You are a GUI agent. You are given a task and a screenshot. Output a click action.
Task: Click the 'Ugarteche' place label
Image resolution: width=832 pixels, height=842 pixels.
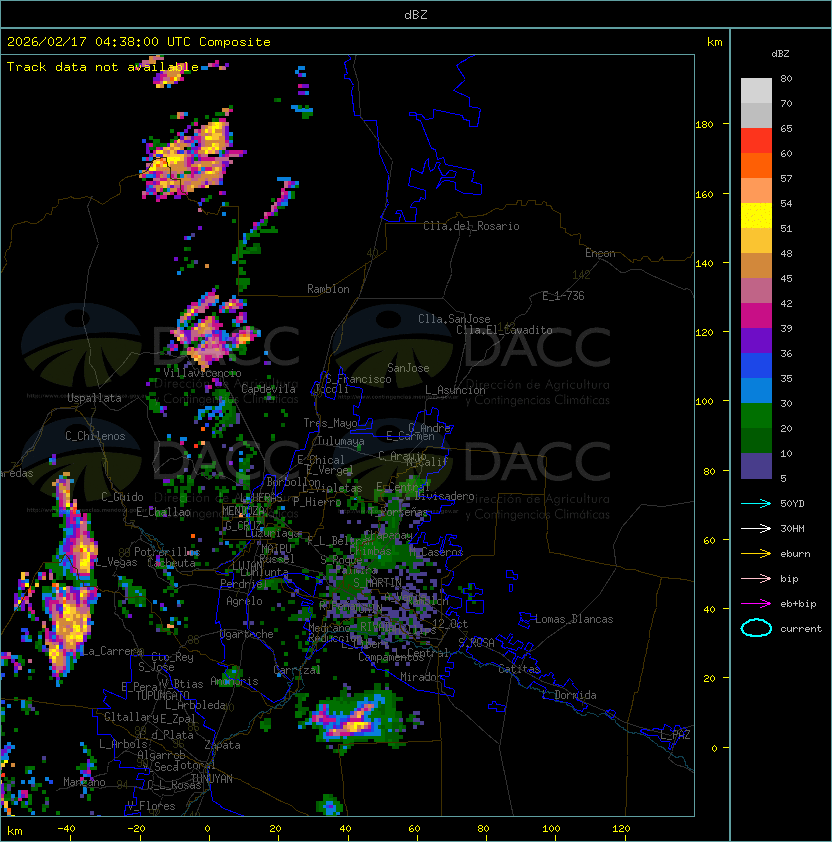[x=246, y=634]
